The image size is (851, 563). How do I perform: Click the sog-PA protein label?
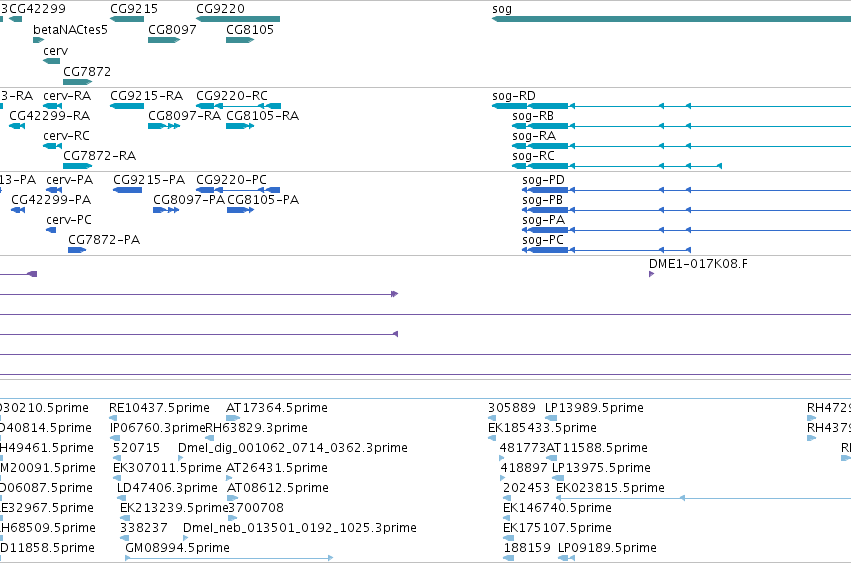pyautogui.click(x=543, y=220)
